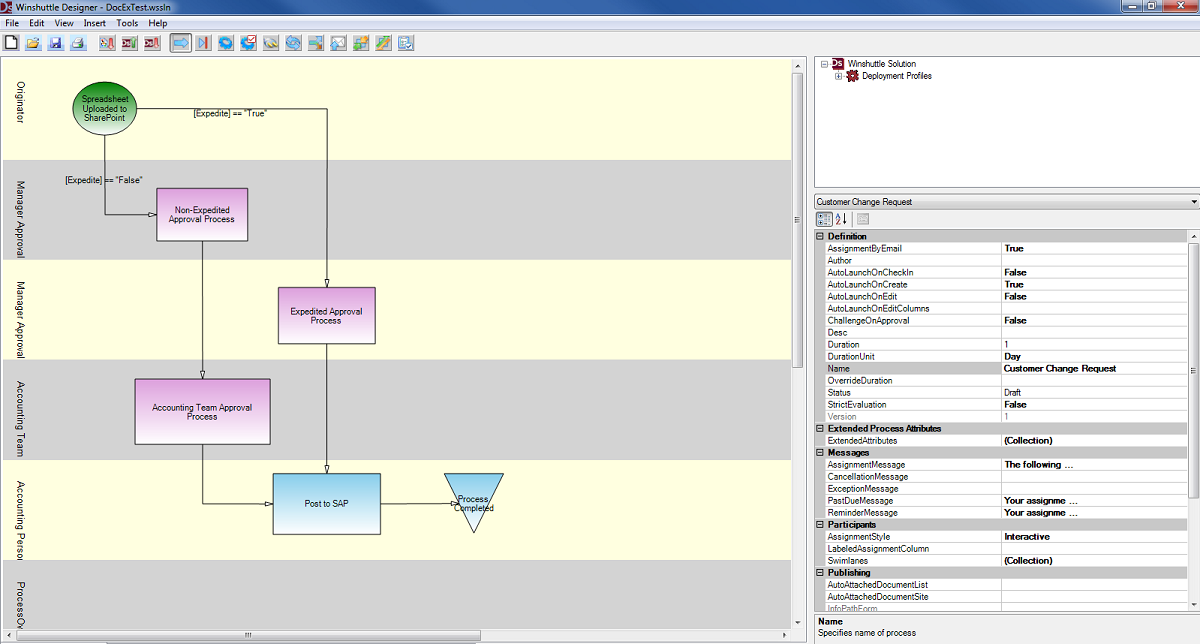Click the straight arrow connector tool icon
The image size is (1200, 644).
tap(181, 43)
